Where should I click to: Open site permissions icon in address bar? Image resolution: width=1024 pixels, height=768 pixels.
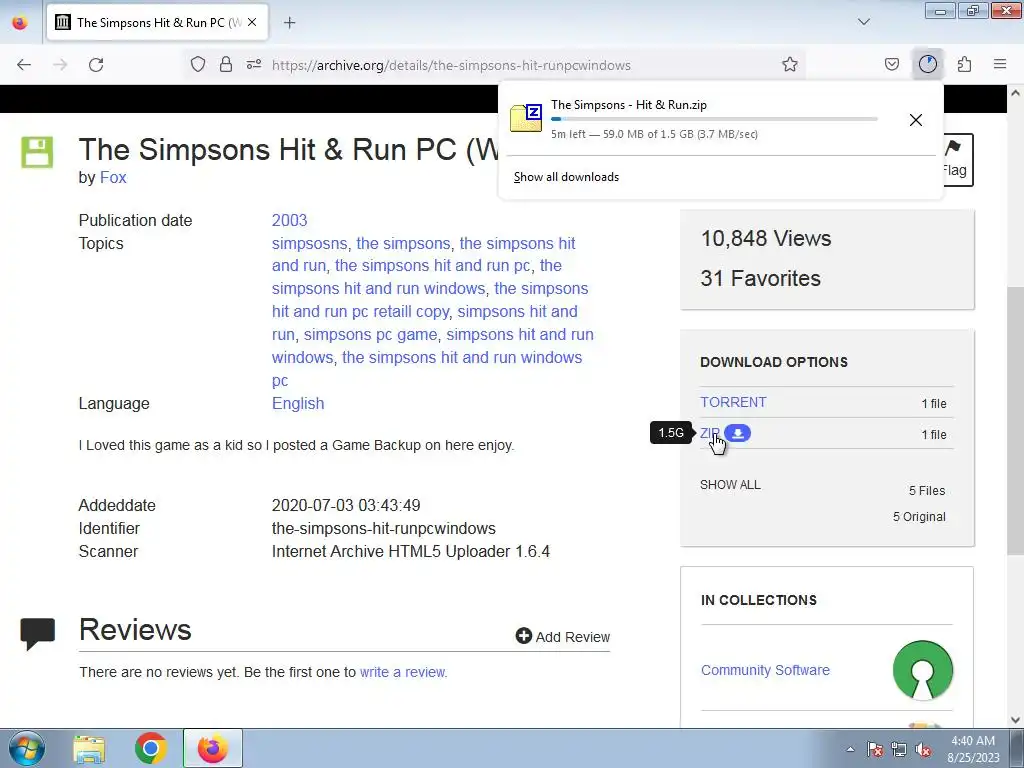click(253, 64)
